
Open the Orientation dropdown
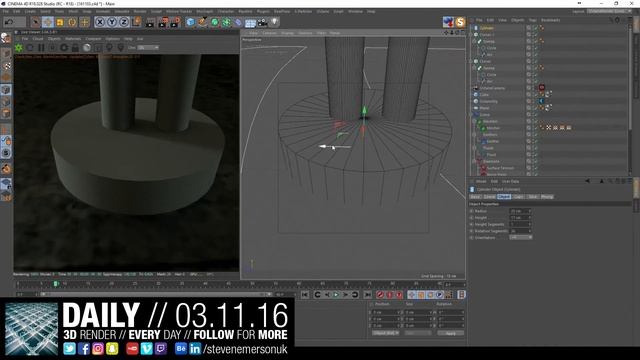(521, 238)
